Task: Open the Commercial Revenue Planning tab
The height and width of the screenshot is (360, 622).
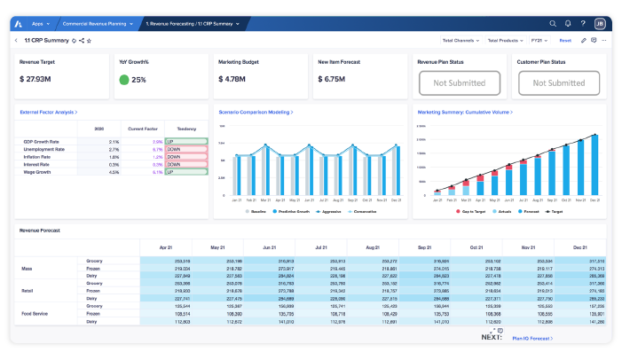Action: coord(98,24)
